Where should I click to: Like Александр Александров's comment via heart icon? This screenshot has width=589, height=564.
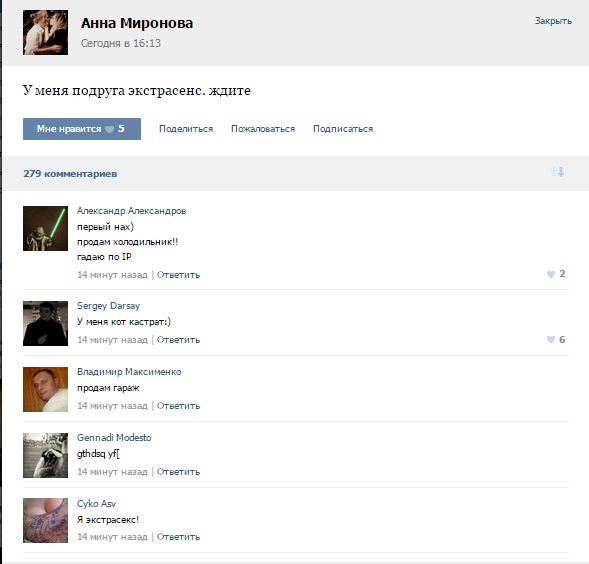[x=551, y=274]
